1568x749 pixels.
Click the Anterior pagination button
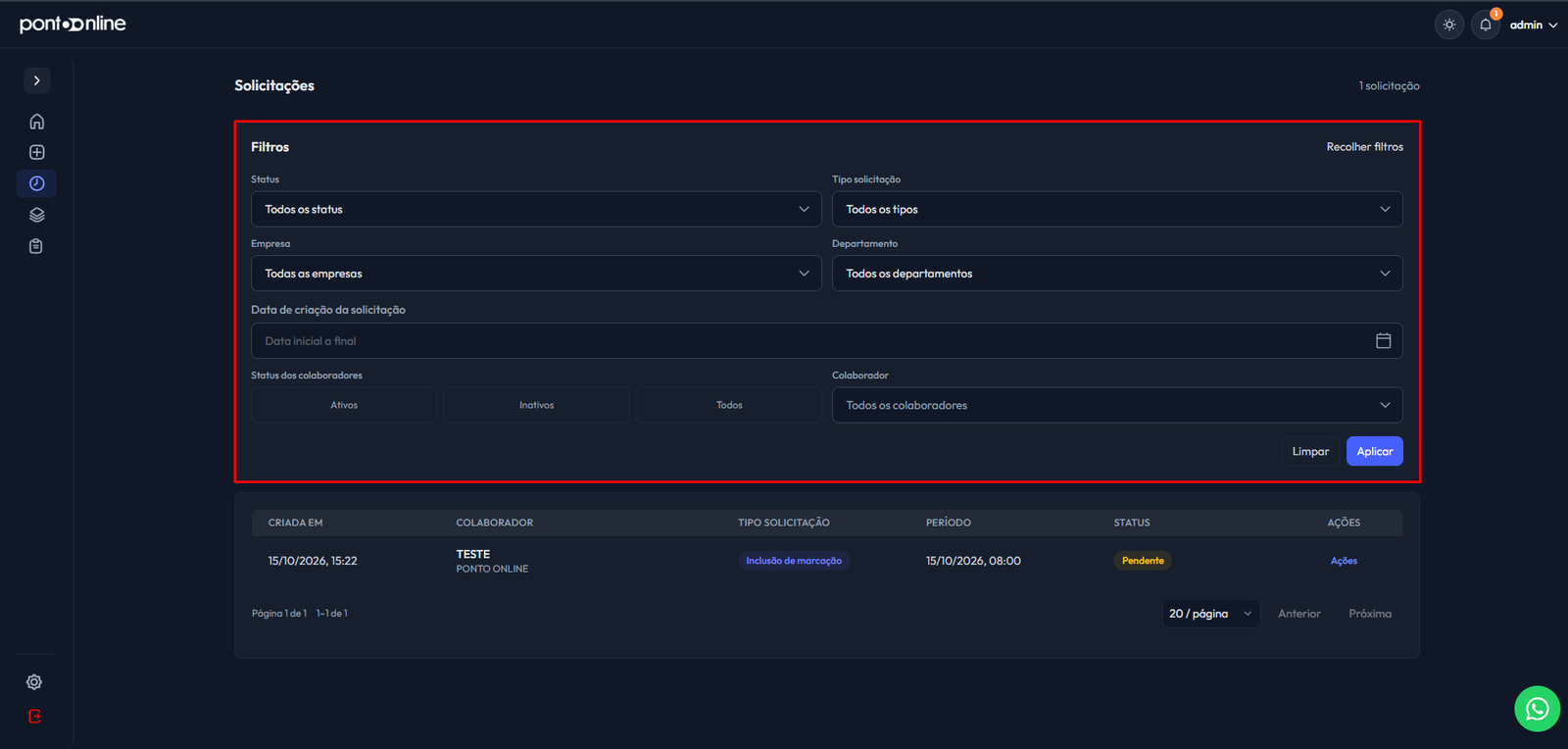pyautogui.click(x=1299, y=614)
